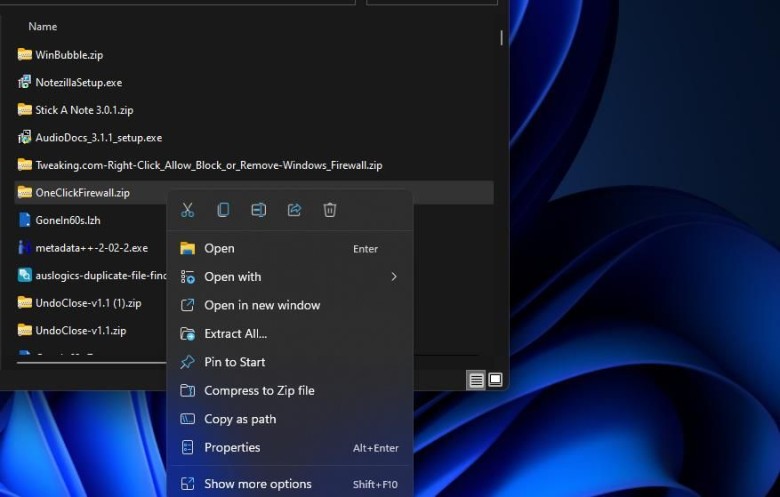The height and width of the screenshot is (497, 780).
Task: Switch to large thumbnails view icon
Action: [495, 380]
